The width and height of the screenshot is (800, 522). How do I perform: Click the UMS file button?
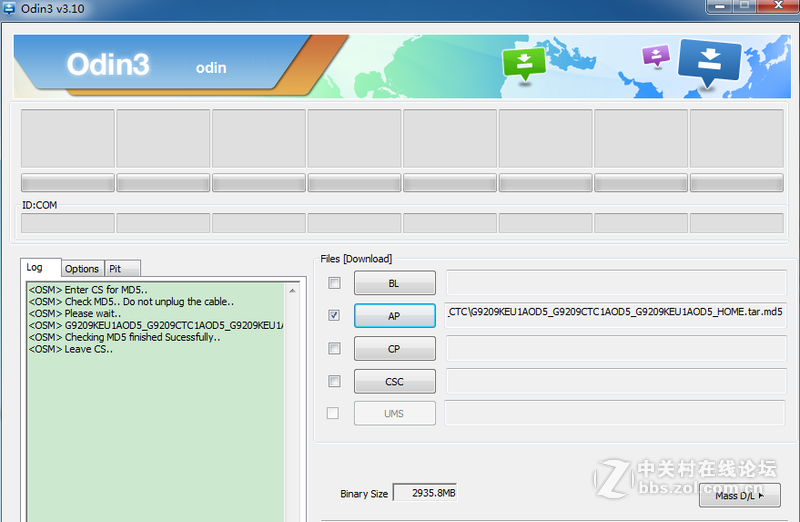click(x=395, y=413)
